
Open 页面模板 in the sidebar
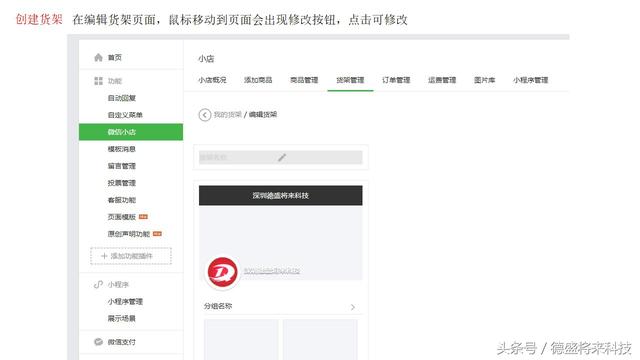tap(122, 217)
